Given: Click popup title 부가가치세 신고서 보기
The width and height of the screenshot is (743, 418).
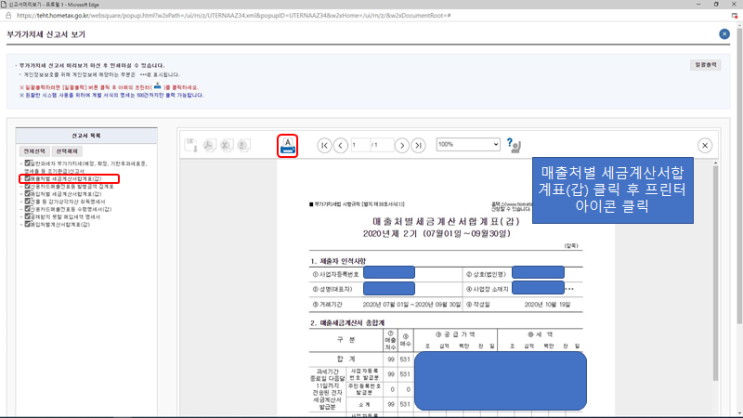Looking at the screenshot, I should [x=46, y=35].
